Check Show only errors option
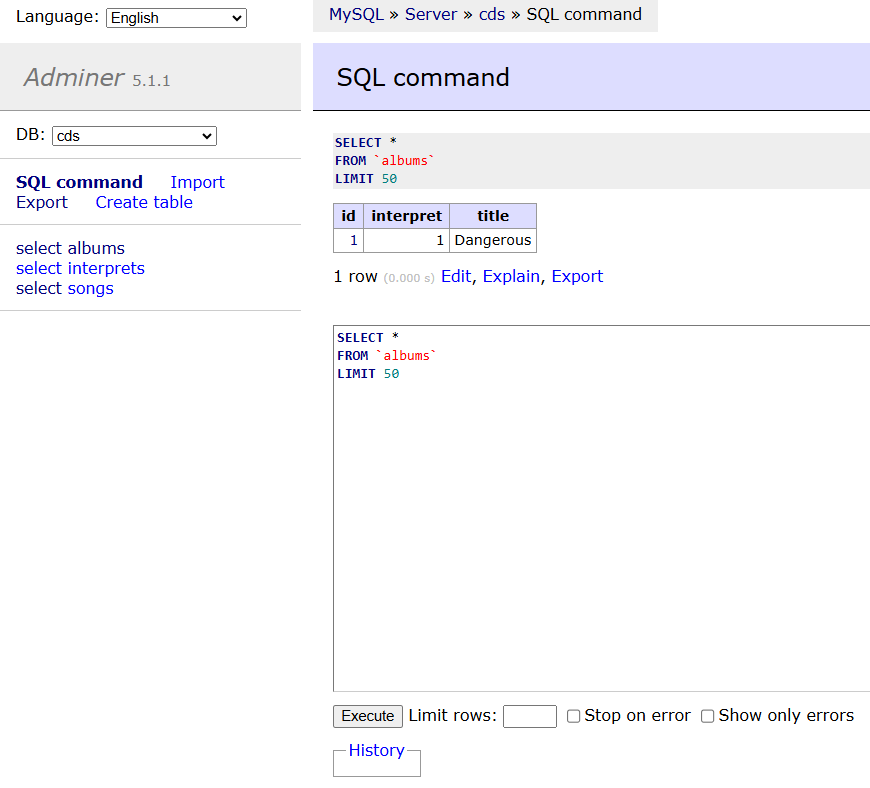870x788 pixels. pyautogui.click(x=707, y=716)
